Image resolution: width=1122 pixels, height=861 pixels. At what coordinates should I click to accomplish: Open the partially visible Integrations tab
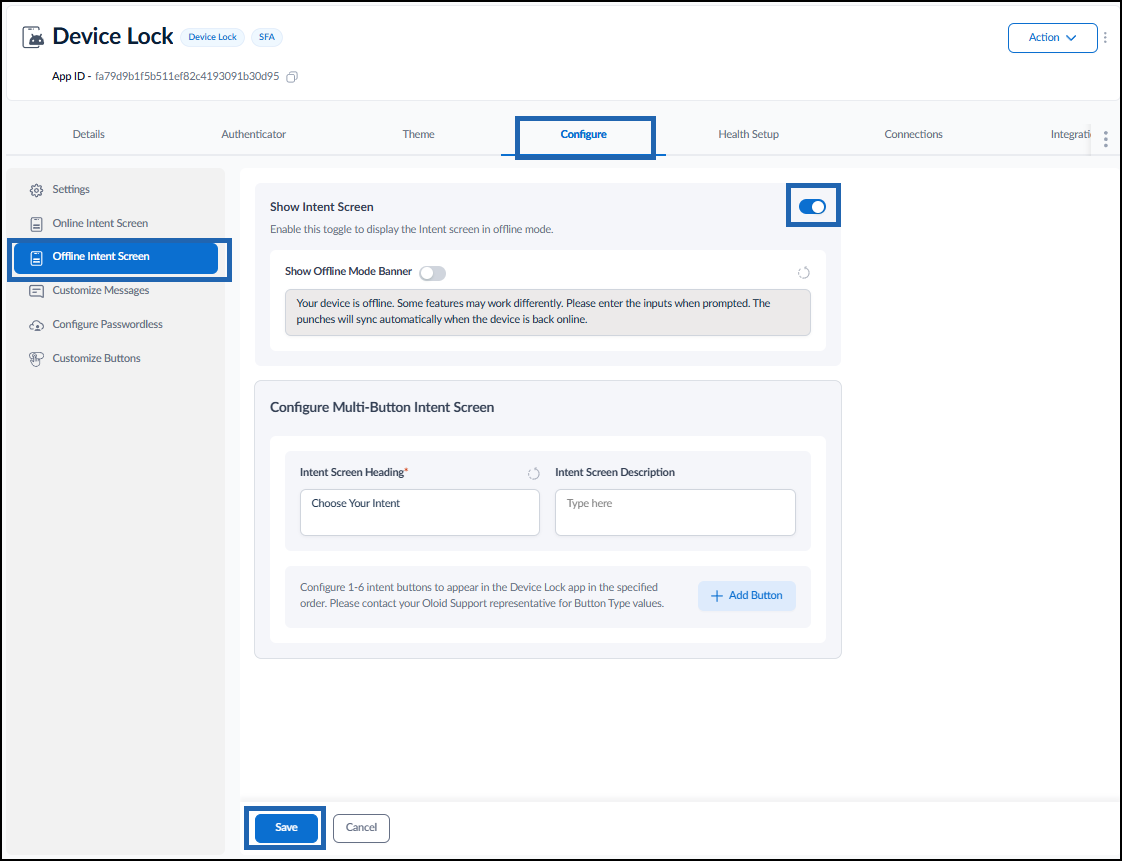pos(1070,134)
